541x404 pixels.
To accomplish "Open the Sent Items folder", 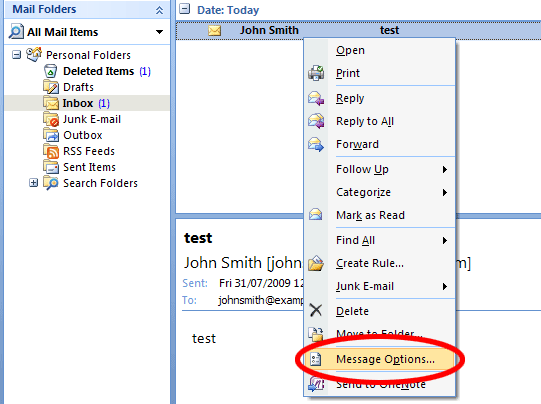I will click(89, 167).
